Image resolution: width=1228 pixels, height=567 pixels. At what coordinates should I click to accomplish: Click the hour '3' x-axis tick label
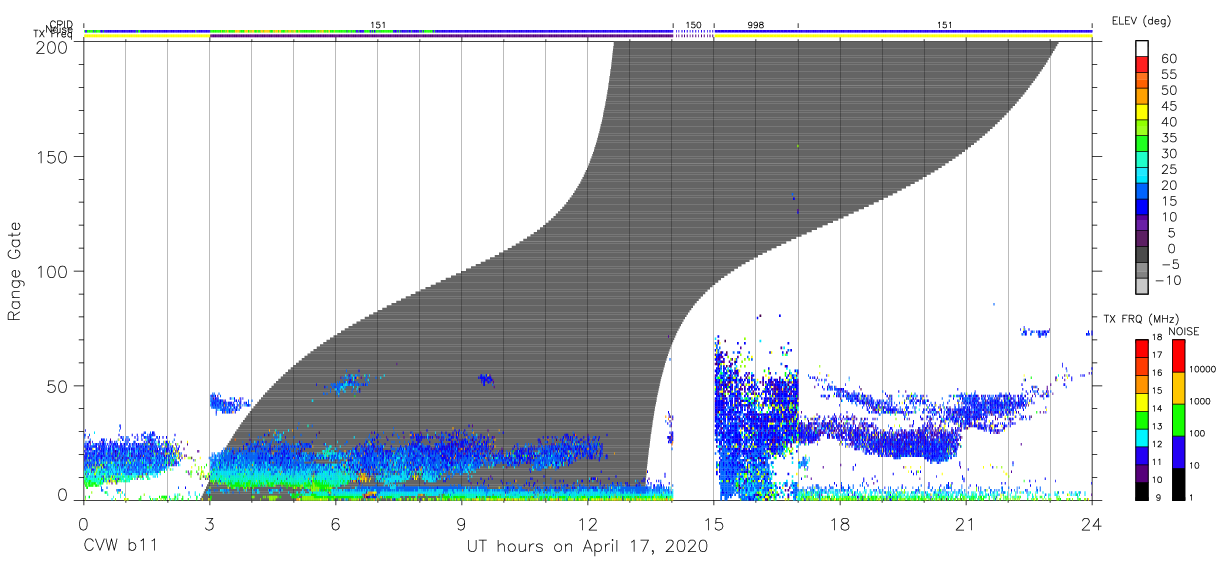tap(209, 524)
